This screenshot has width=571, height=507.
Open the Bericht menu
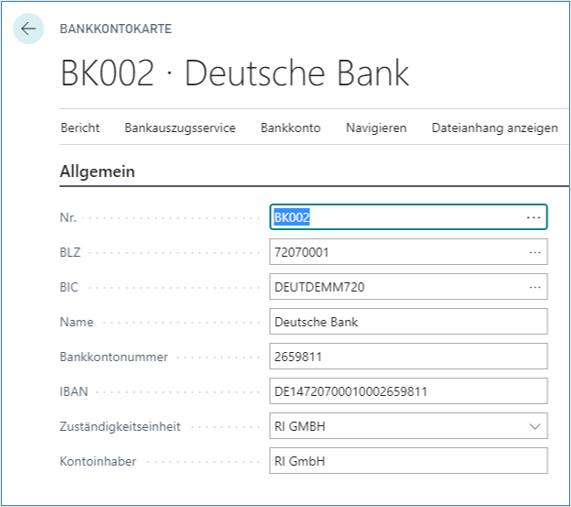click(x=80, y=128)
